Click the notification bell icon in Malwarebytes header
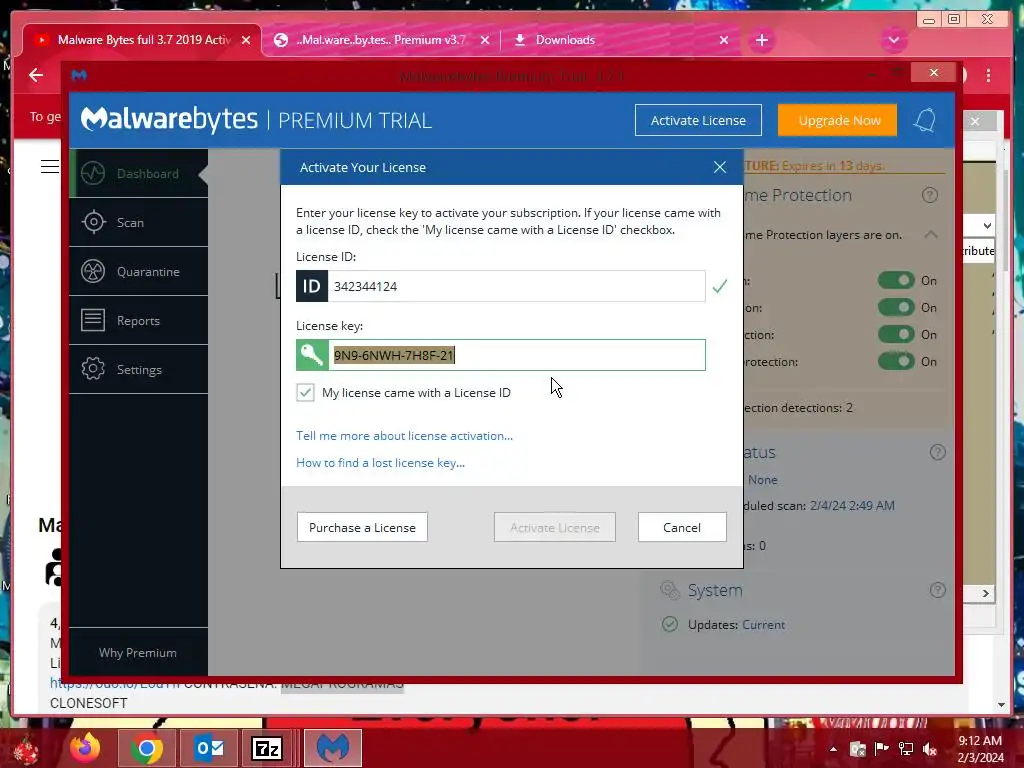This screenshot has height=768, width=1024. [x=925, y=120]
